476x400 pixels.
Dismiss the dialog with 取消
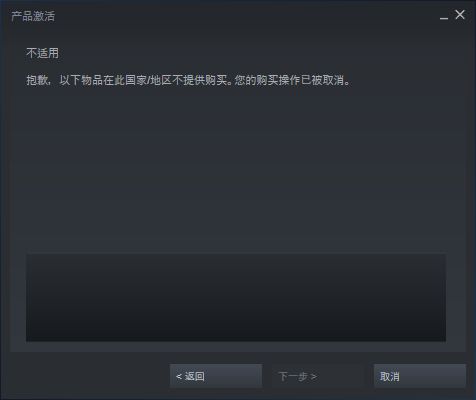click(420, 376)
